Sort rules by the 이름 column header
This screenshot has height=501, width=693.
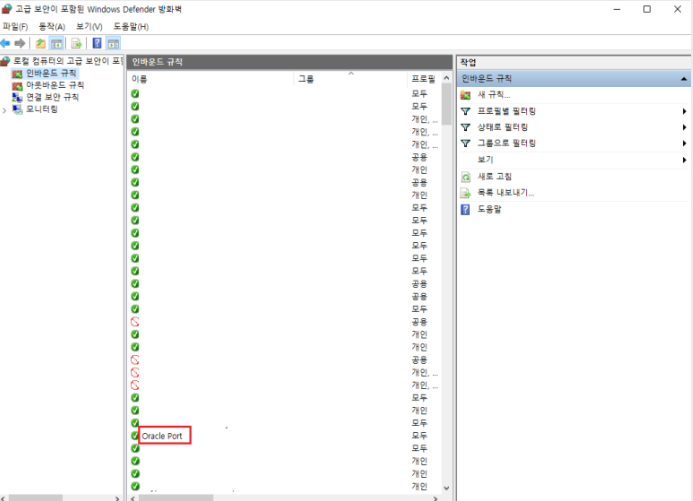point(140,78)
